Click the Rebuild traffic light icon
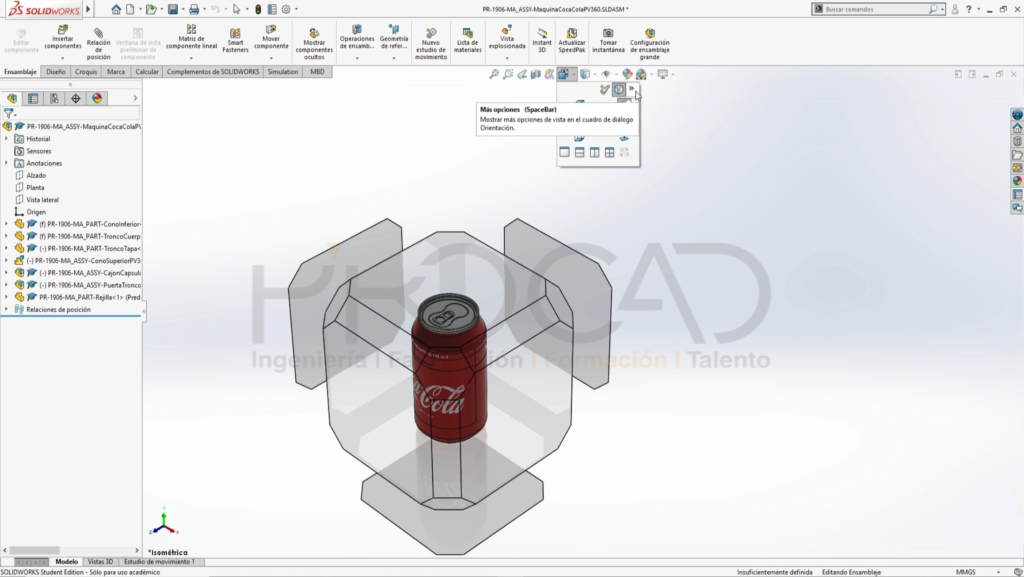 (x=259, y=9)
